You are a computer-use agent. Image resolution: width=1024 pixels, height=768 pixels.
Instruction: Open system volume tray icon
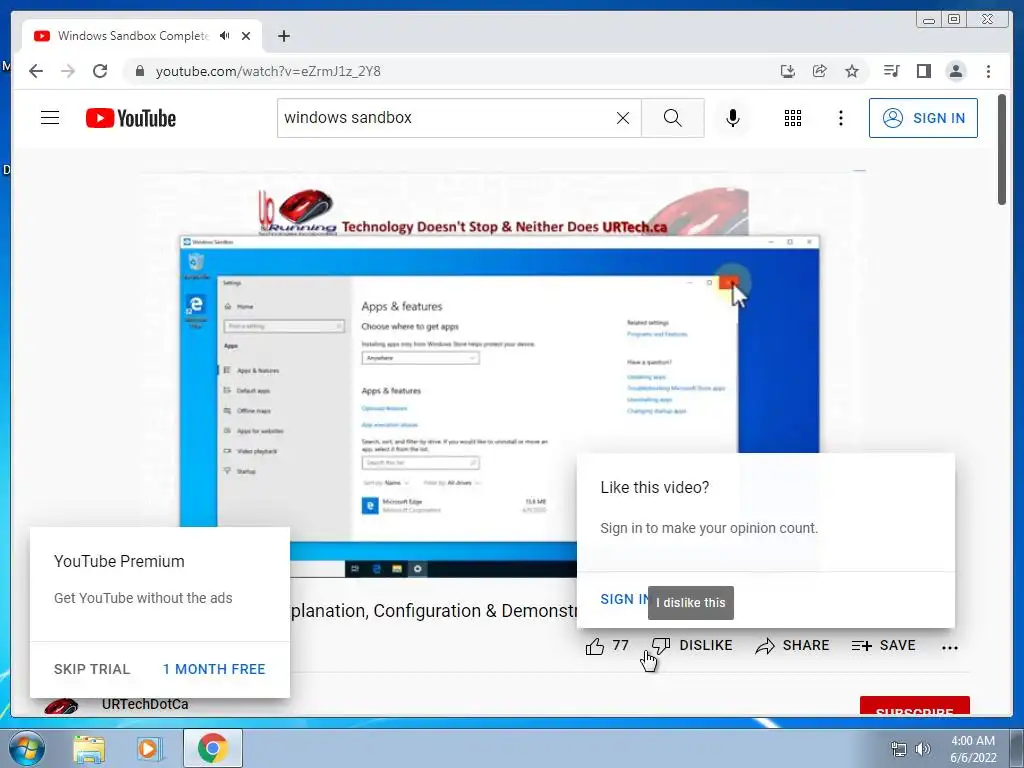pyautogui.click(x=923, y=749)
